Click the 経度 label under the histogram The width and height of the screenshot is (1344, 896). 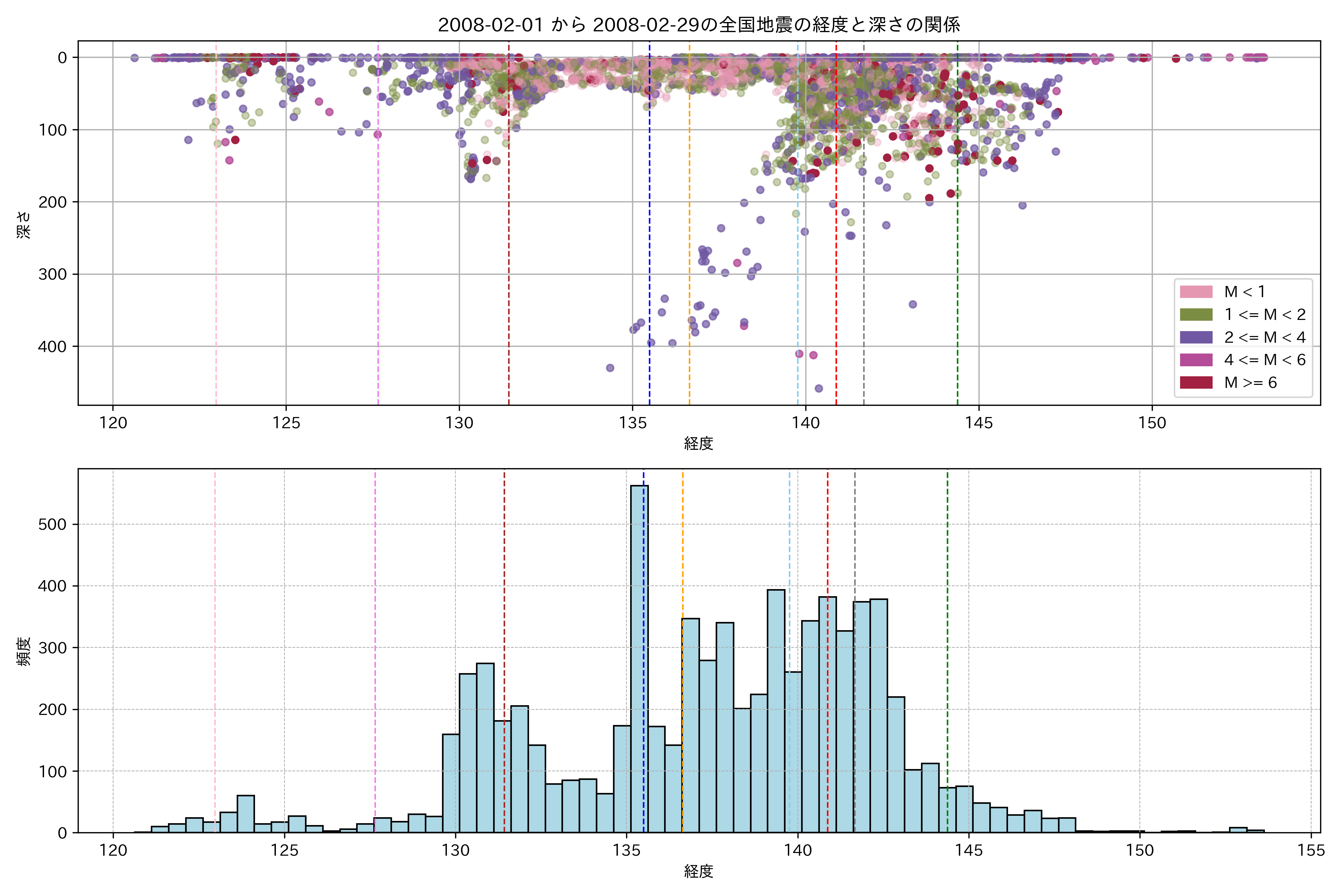[698, 871]
